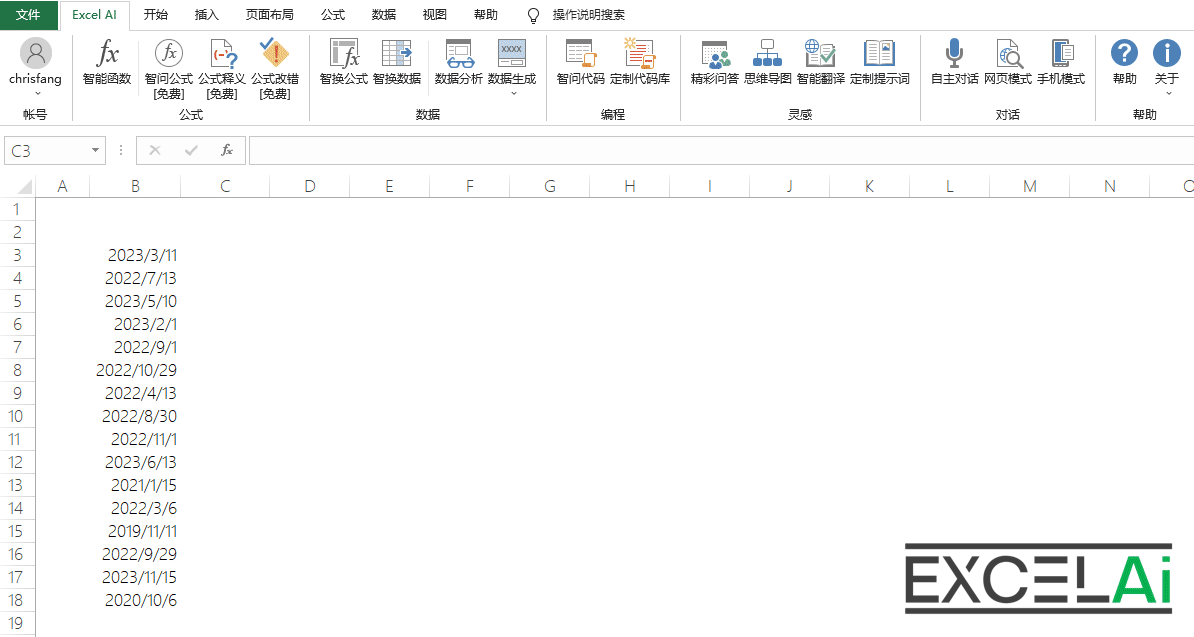Switch to the 公式 Formulas tab
Screen dimensions: 1194x637
click(333, 14)
